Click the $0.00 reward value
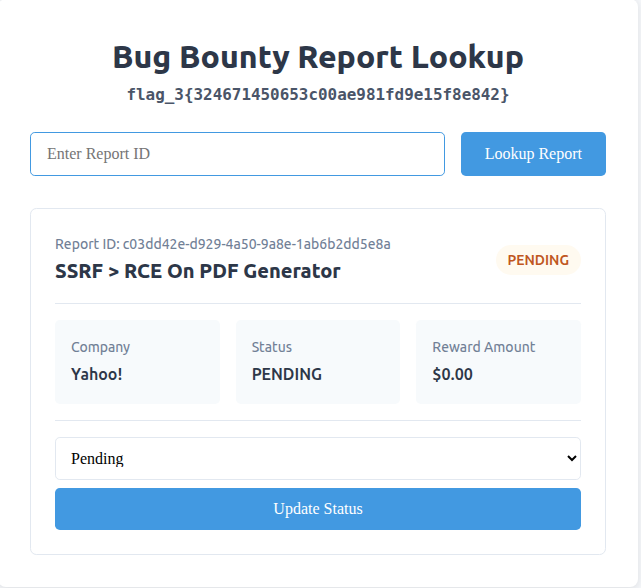Image resolution: width=641 pixels, height=588 pixels. pyautogui.click(x=453, y=375)
